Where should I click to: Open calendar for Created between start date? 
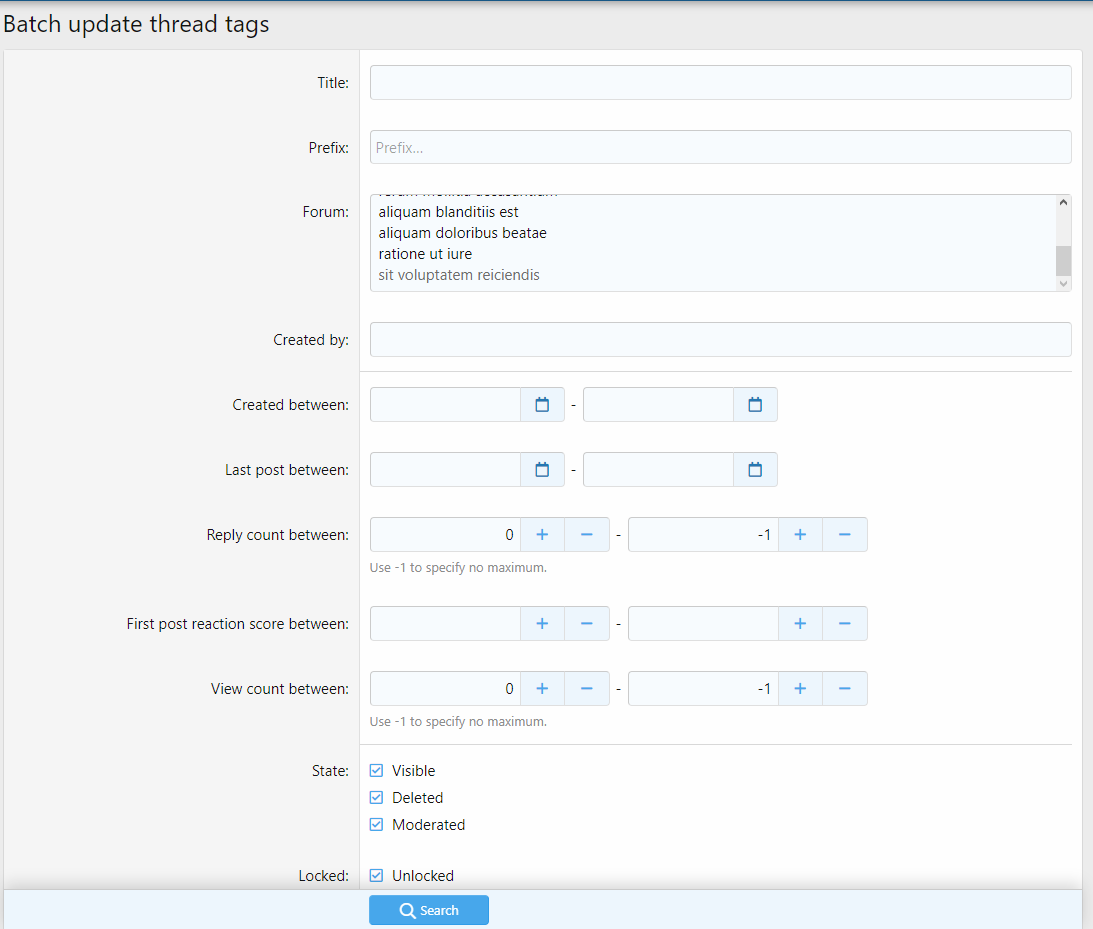click(542, 405)
